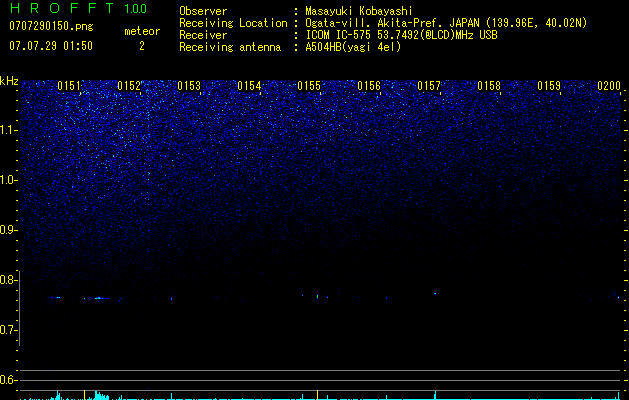Viewport: 629px width, 400px height.
Task: Click the 0157 time marker
Action: coord(429,86)
